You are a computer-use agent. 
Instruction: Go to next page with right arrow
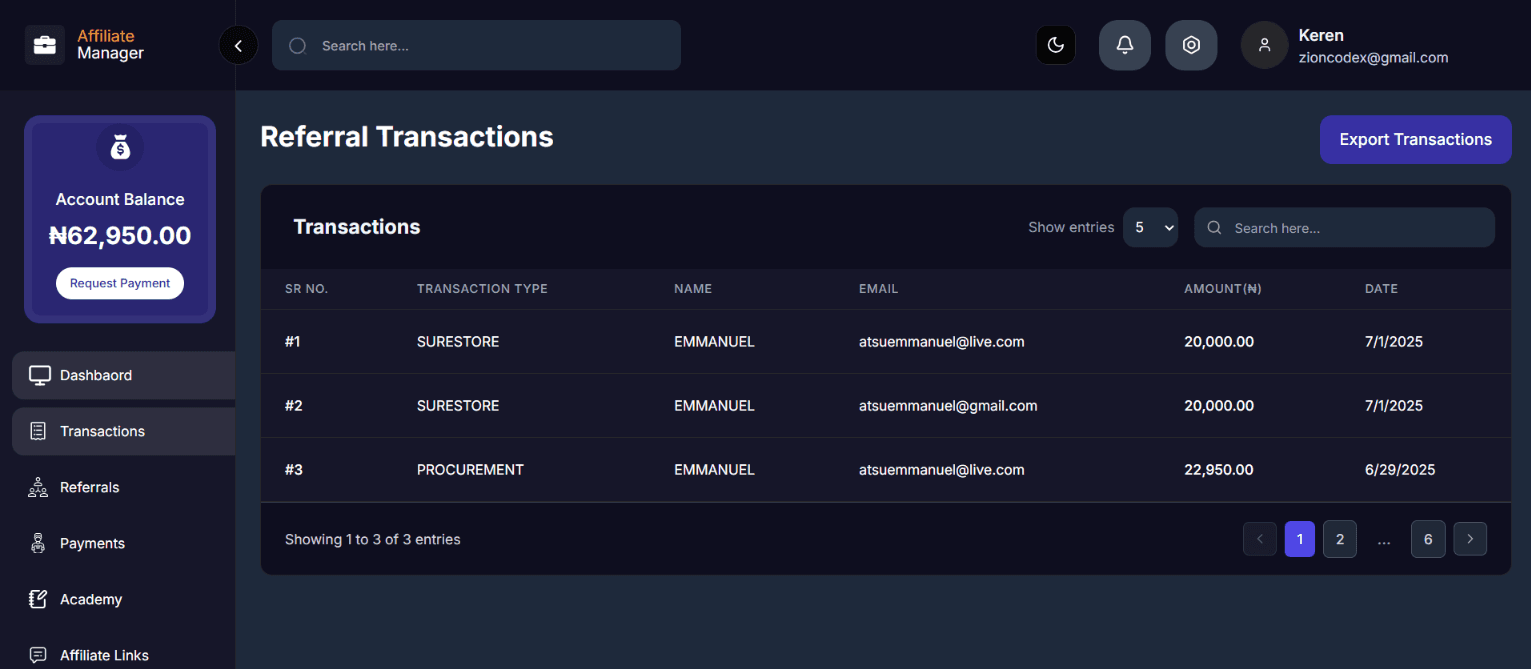pos(1469,539)
